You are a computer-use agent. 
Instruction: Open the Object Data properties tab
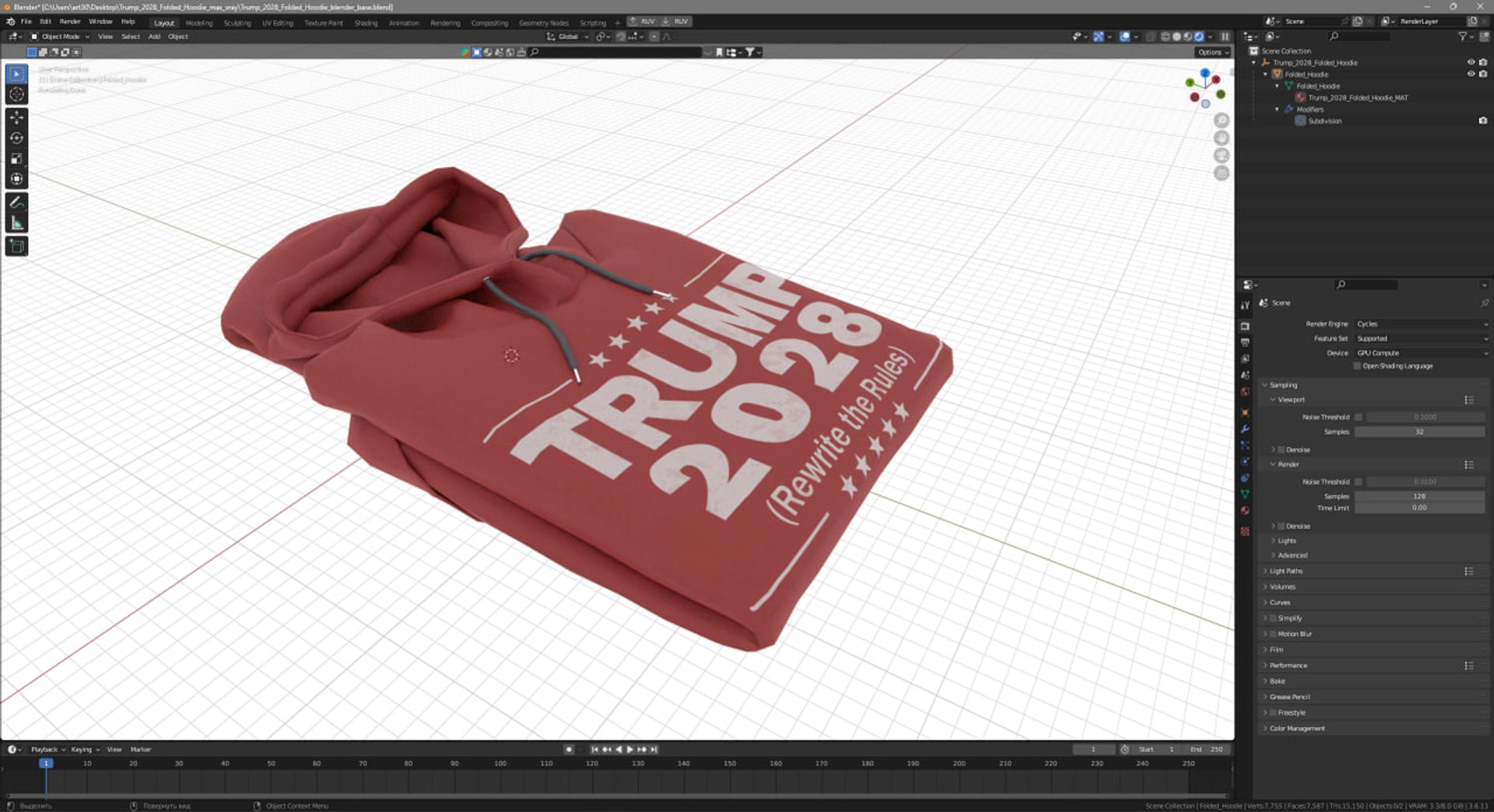pos(1245,494)
